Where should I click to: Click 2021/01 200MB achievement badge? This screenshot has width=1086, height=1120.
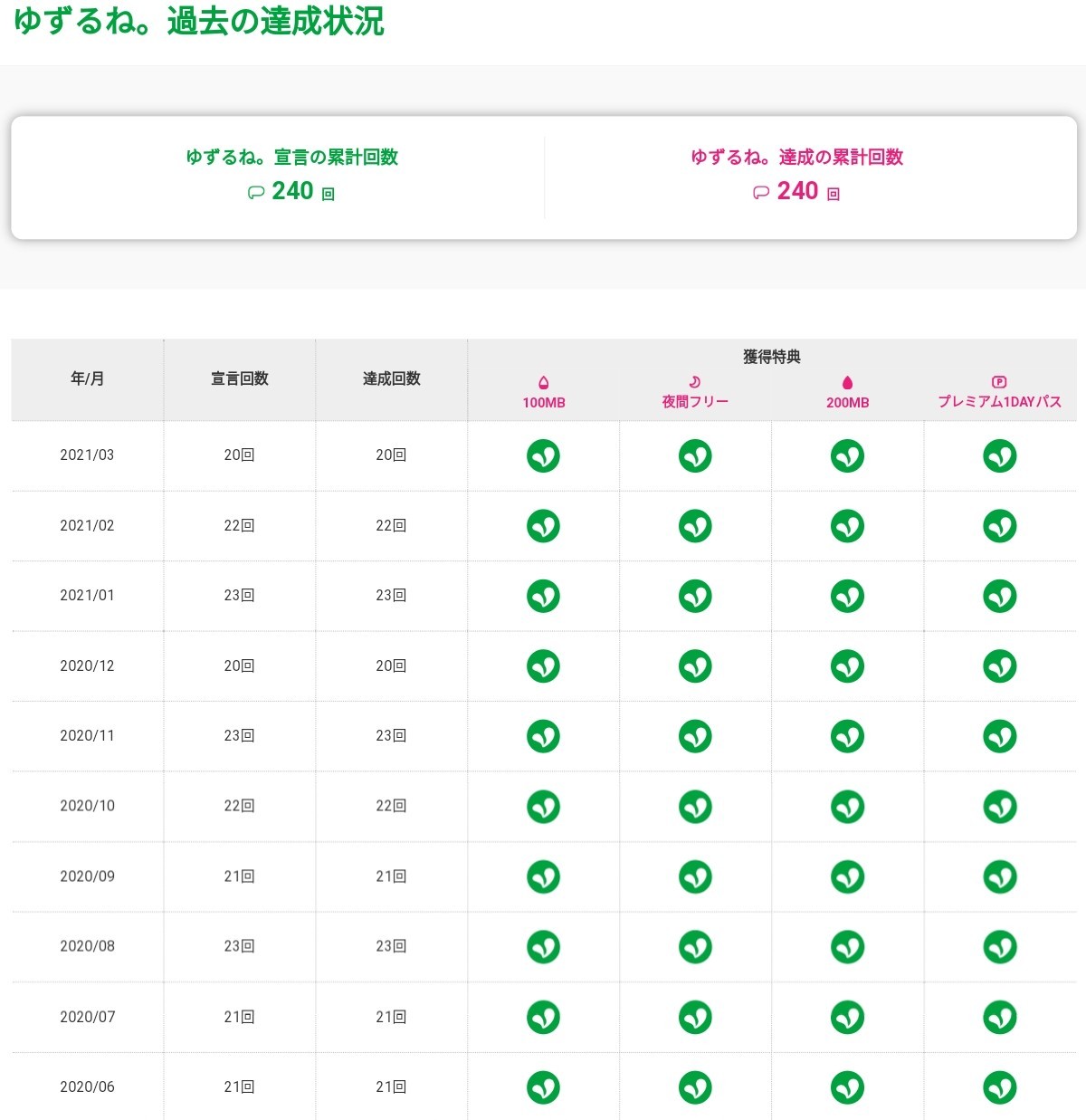847,596
